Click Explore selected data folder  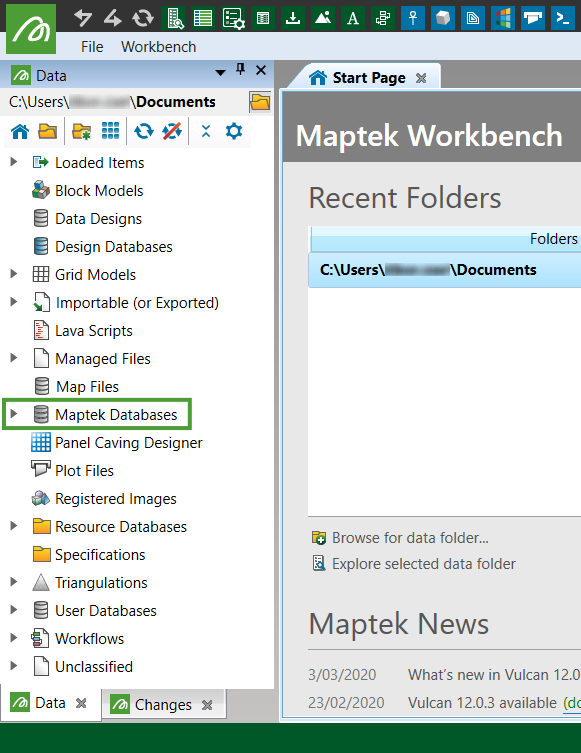424,564
